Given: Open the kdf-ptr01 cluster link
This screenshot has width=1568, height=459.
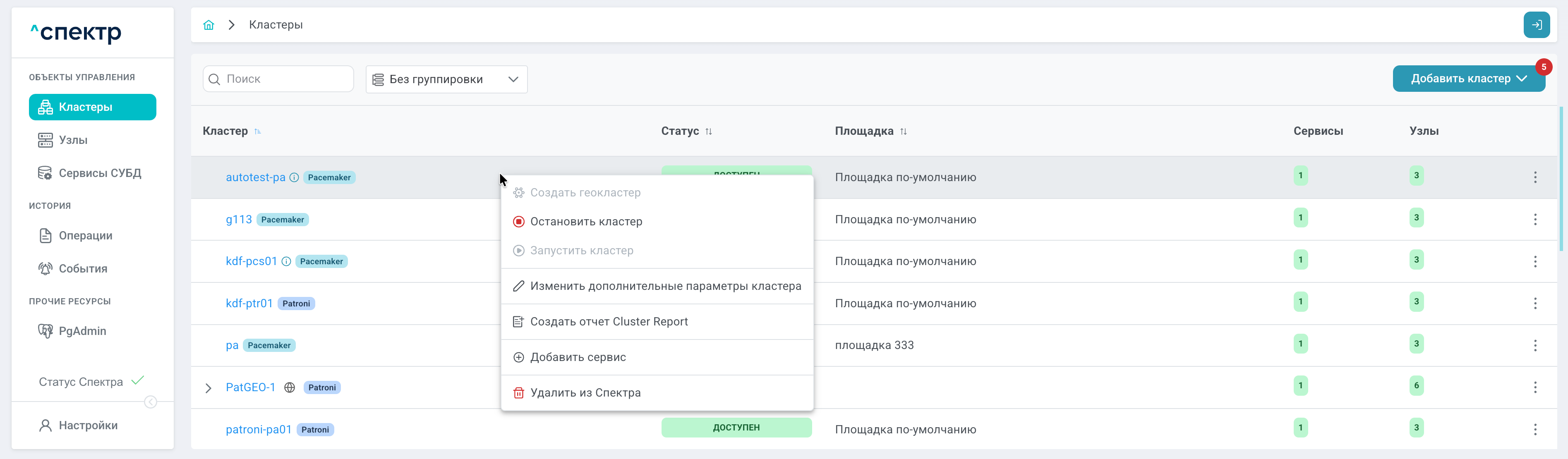Looking at the screenshot, I should (249, 303).
